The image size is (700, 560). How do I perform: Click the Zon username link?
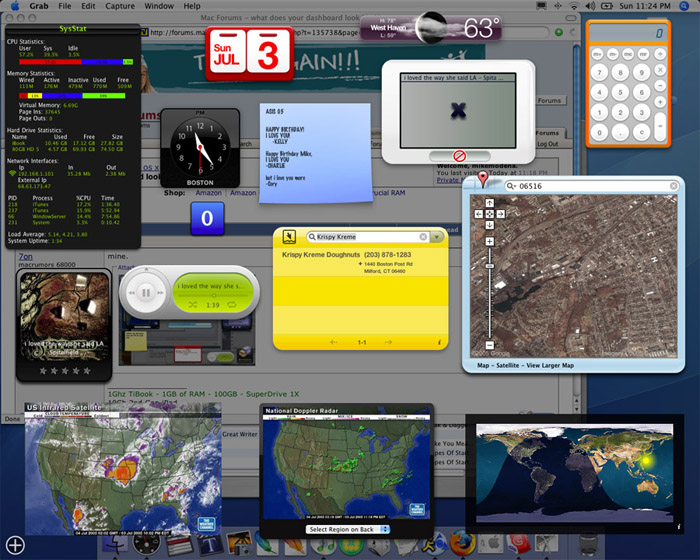25,256
